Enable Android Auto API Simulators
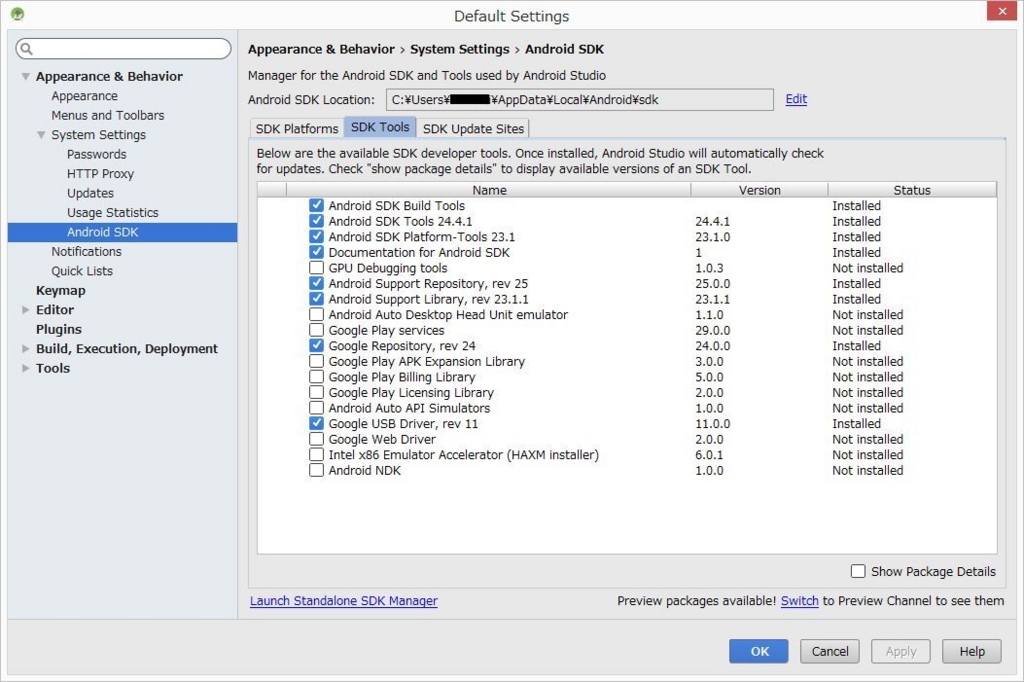 (316, 408)
